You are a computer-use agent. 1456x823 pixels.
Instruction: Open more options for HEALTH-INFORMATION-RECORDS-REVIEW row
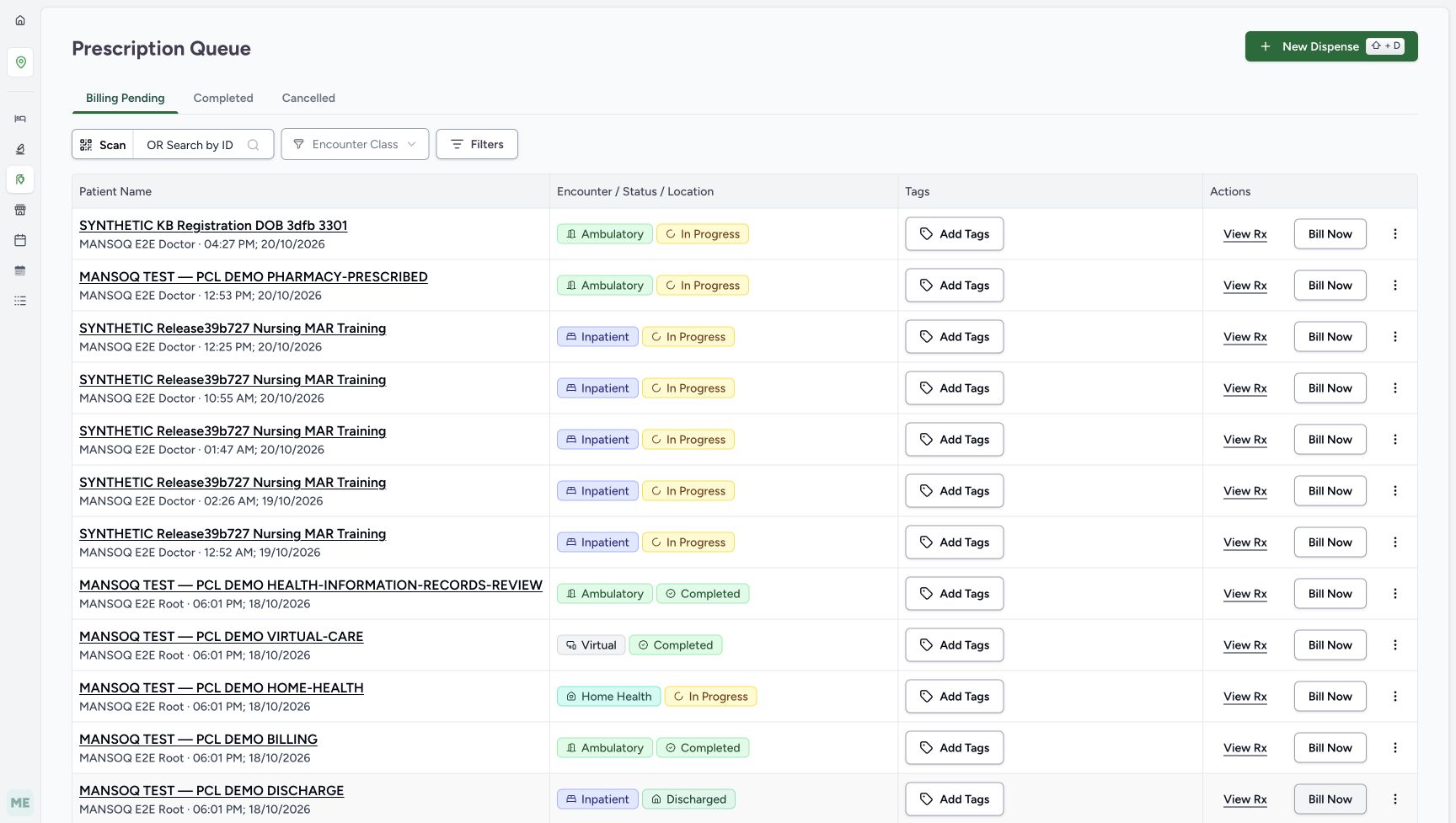click(x=1394, y=594)
